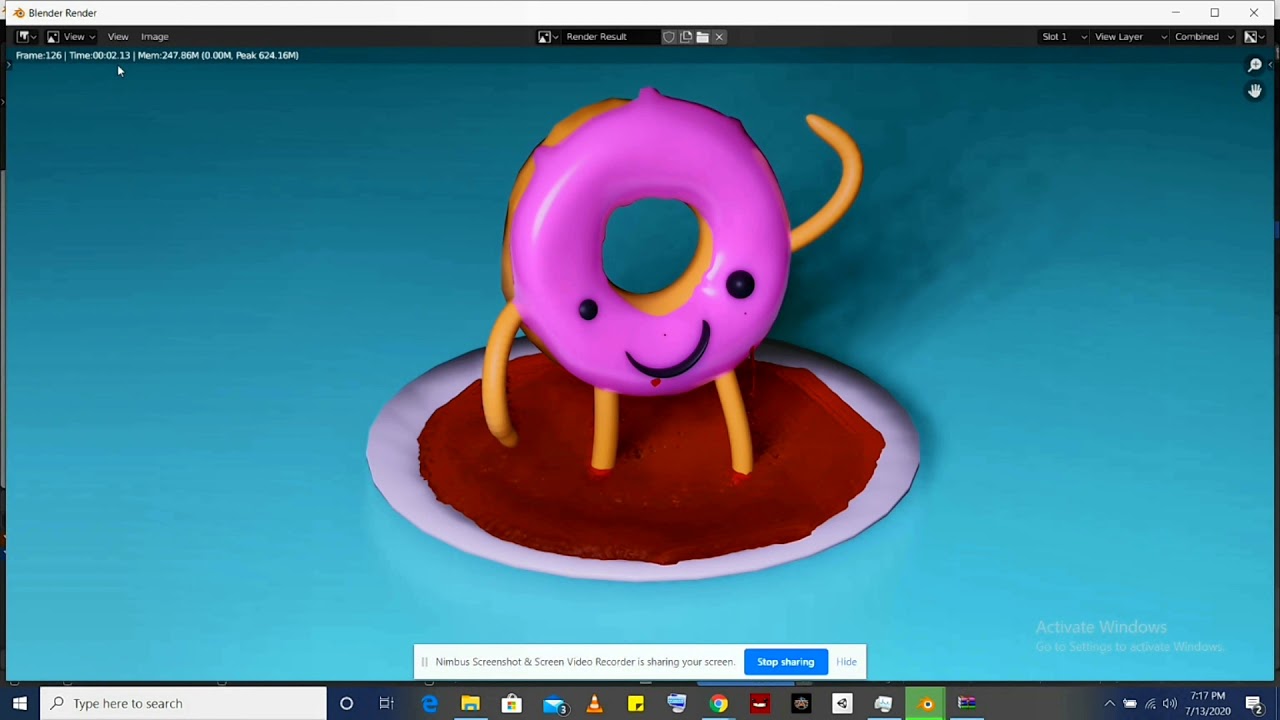Click the zoom magnifier gizmo
The image size is (1280, 720).
tap(1255, 66)
